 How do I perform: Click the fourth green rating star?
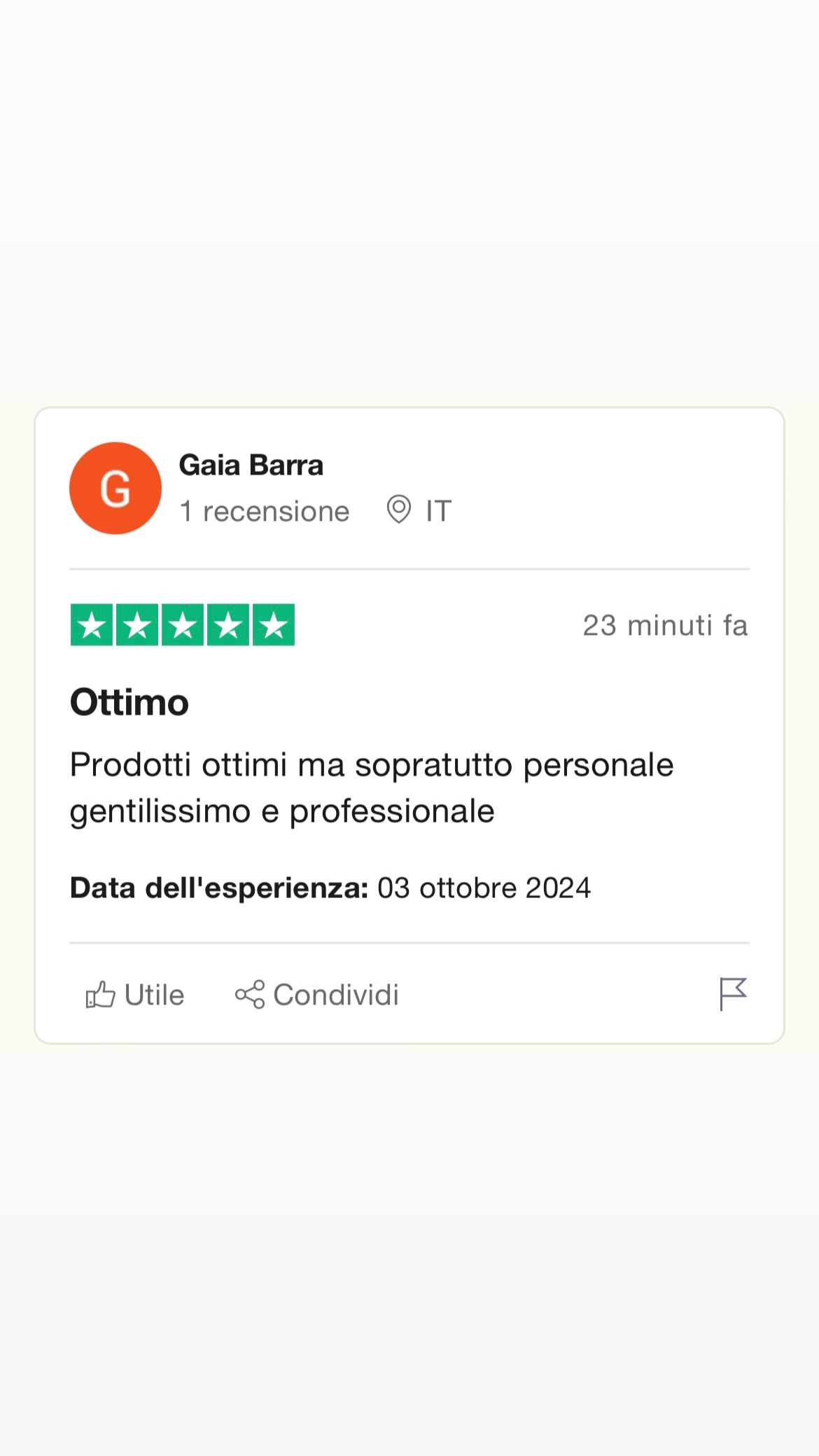[x=228, y=624]
